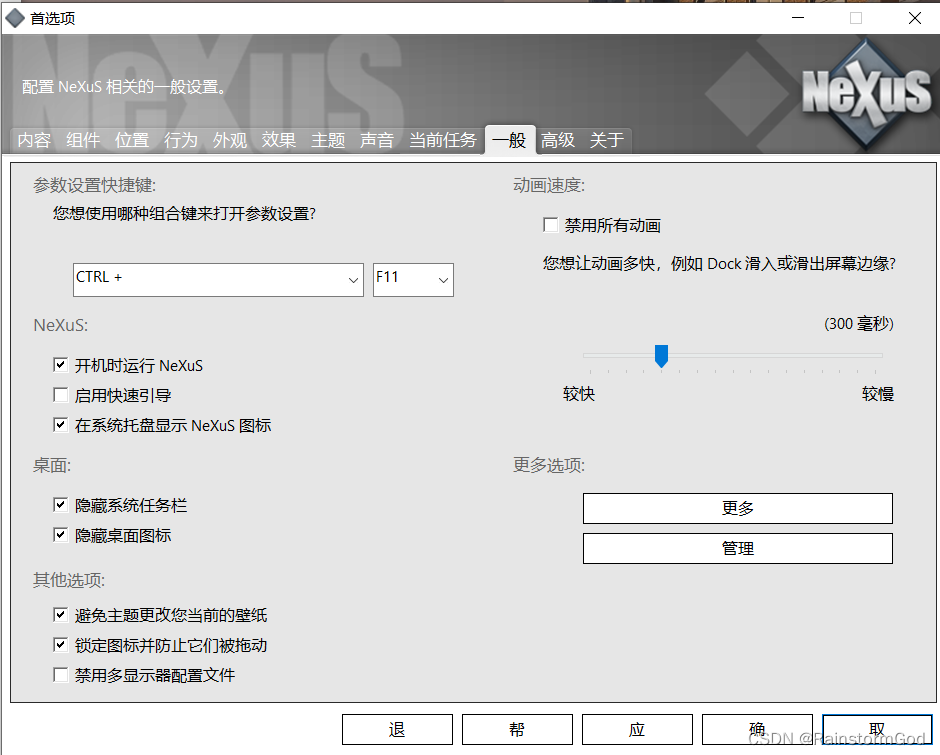The height and width of the screenshot is (755, 940).
Task: Go to 外观 tab
Action: coord(230,140)
